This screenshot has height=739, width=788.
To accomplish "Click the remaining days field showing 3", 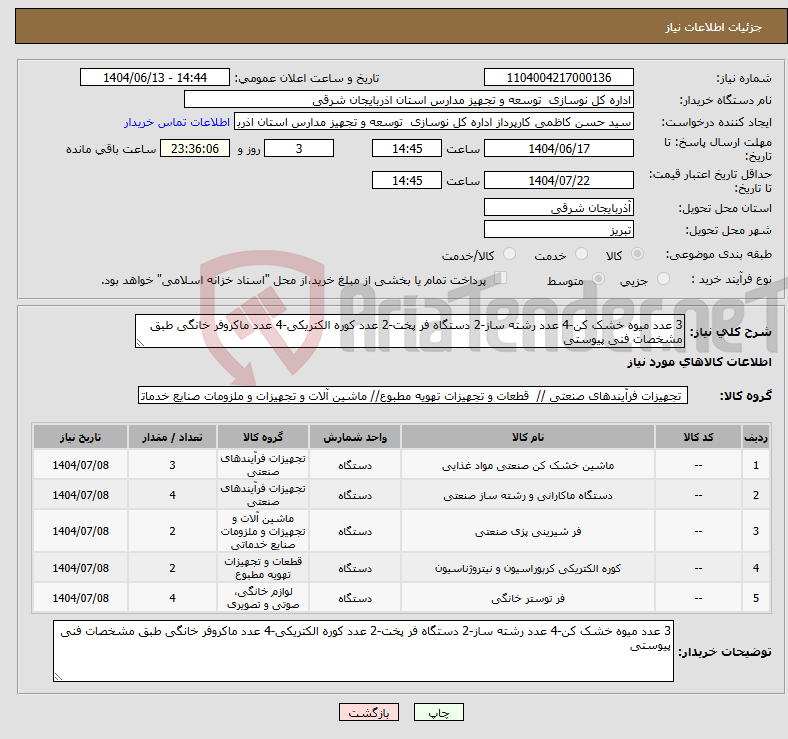I will (x=299, y=148).
